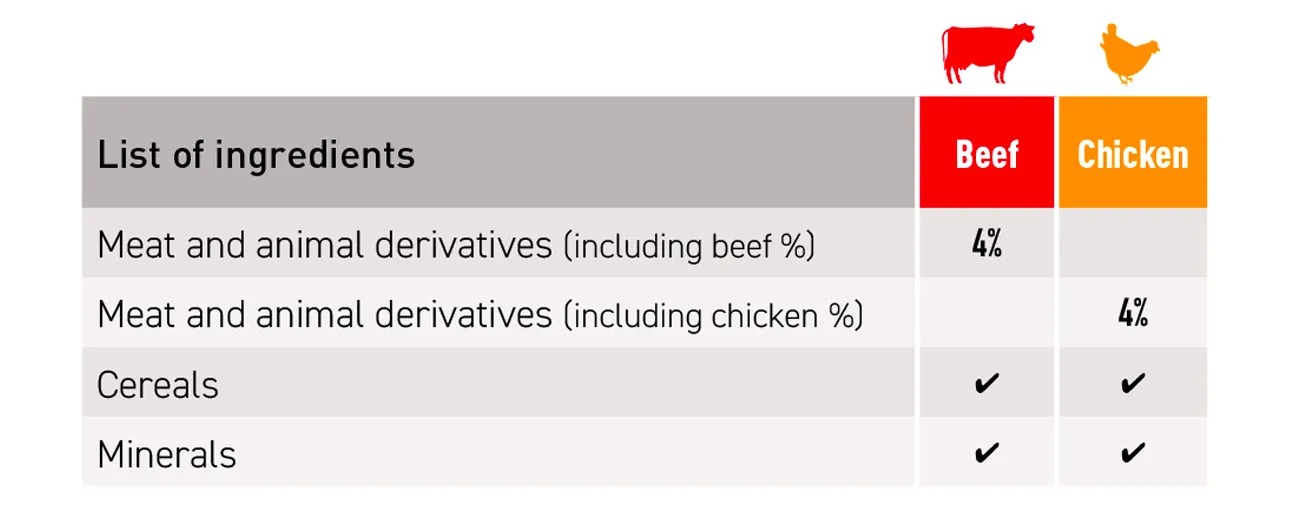This screenshot has height=510, width=1289.
Task: Click the '(including chicken %)' text
Action: point(713,317)
